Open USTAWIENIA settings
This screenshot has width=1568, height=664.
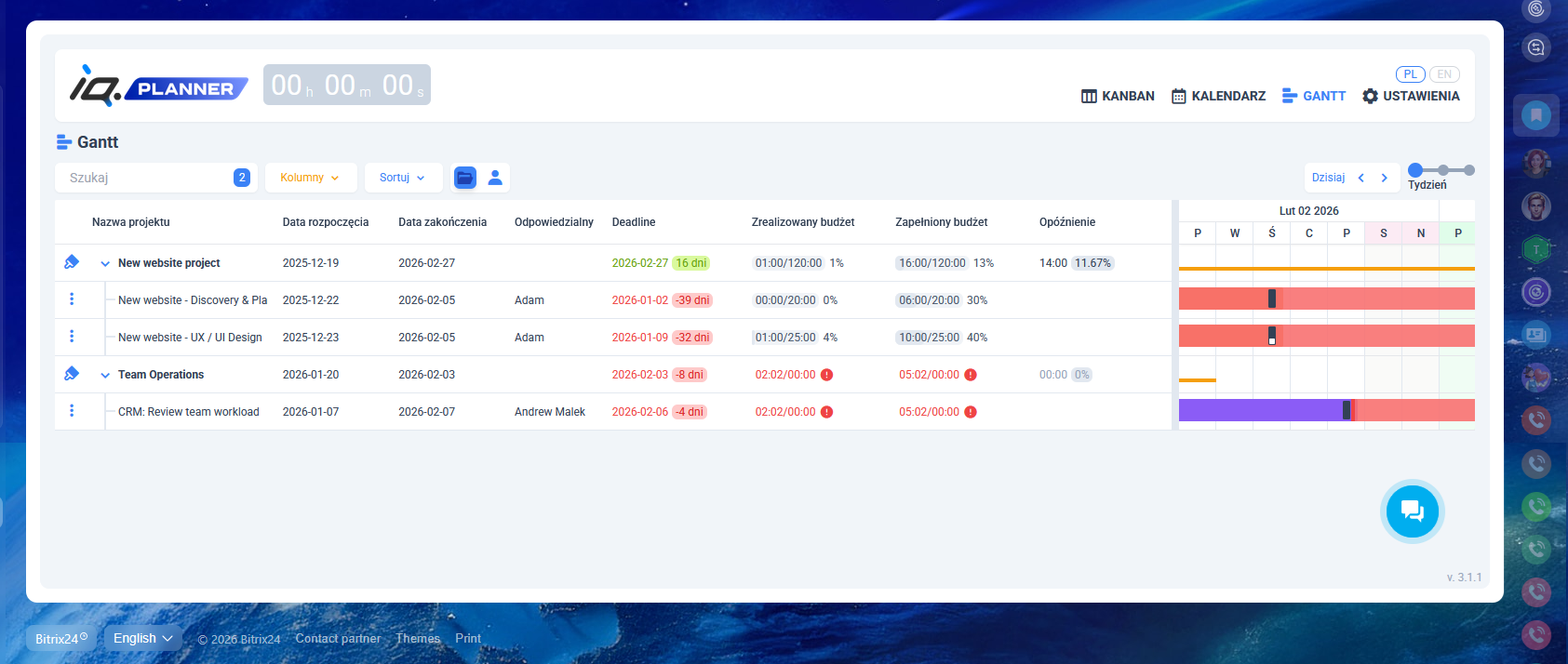[1411, 96]
